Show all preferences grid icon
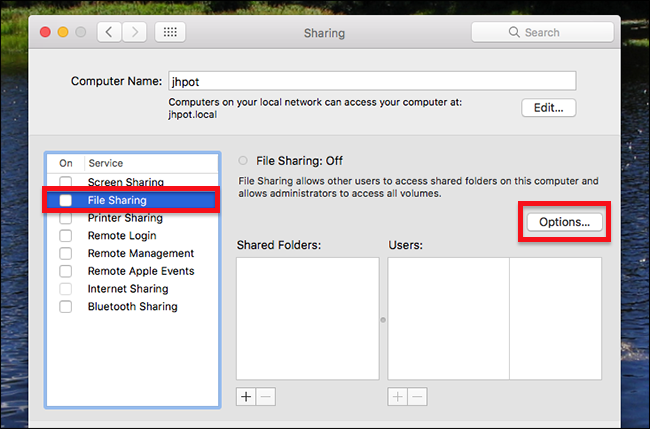This screenshot has width=650, height=429. pos(170,32)
